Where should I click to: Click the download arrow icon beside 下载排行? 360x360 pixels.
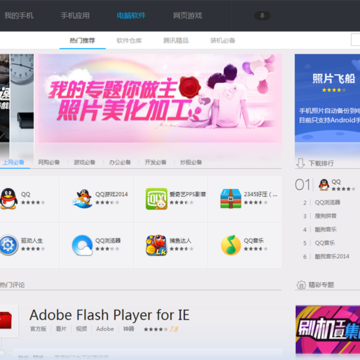300,163
